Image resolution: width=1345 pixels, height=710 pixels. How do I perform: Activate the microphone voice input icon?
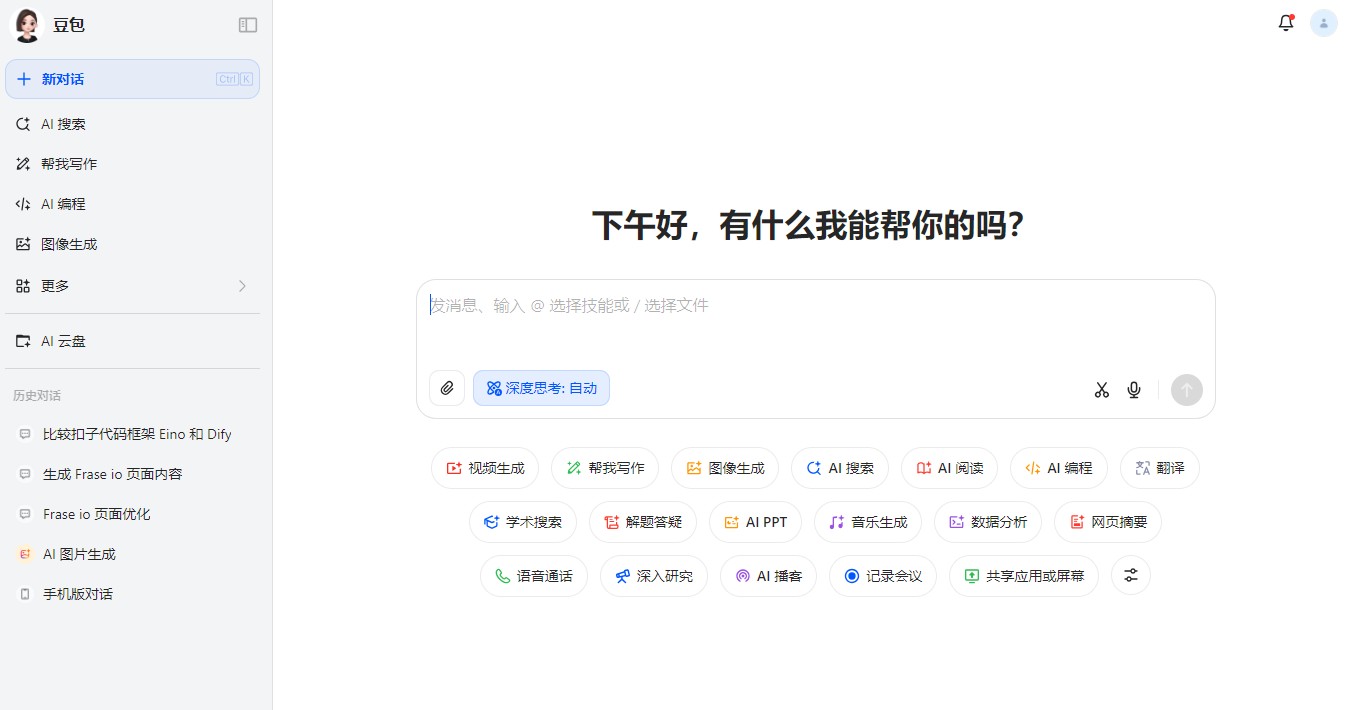pyautogui.click(x=1134, y=390)
